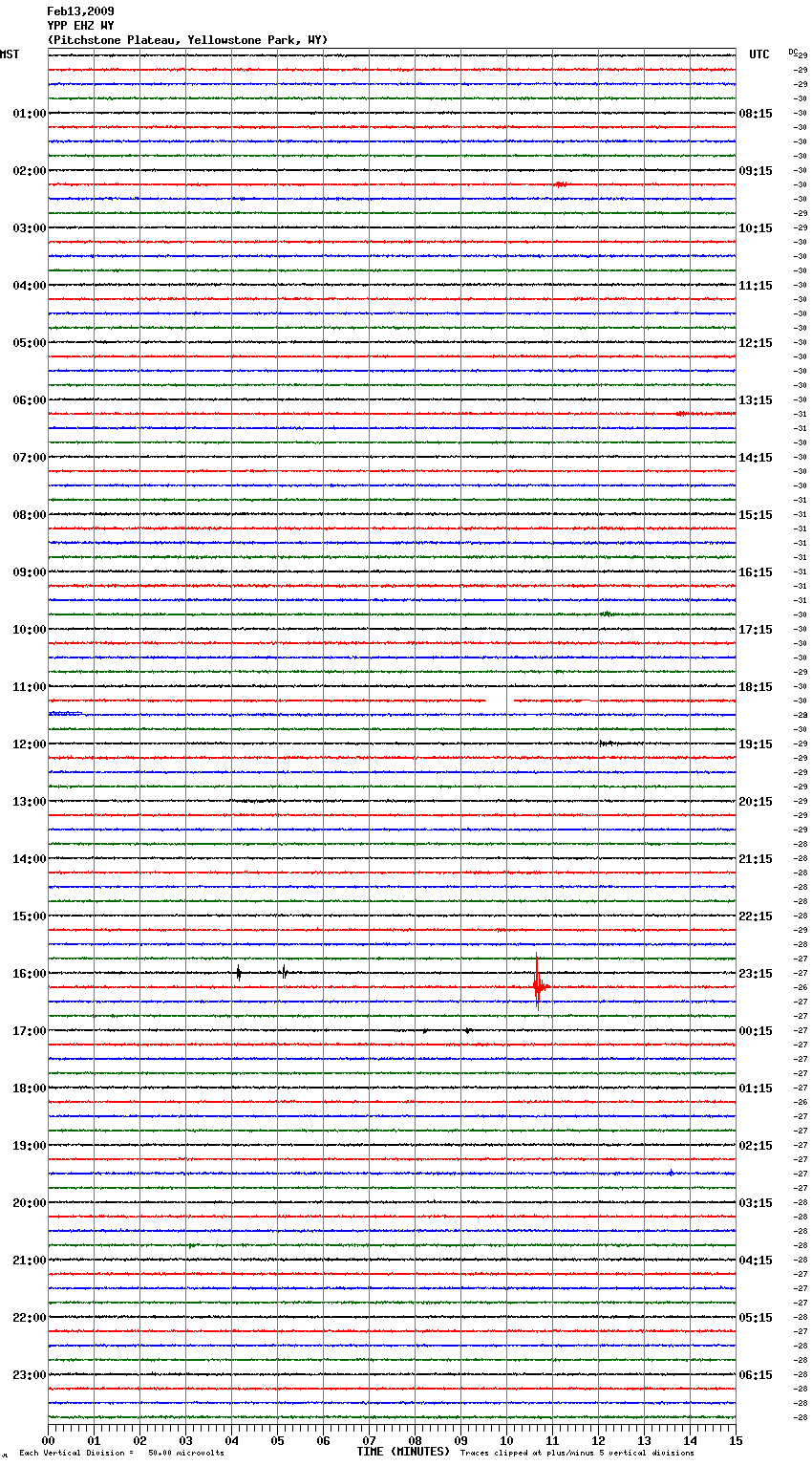The height and width of the screenshot is (1466, 812).
Task: Select the 03:00 MST time label
Action: point(30,228)
